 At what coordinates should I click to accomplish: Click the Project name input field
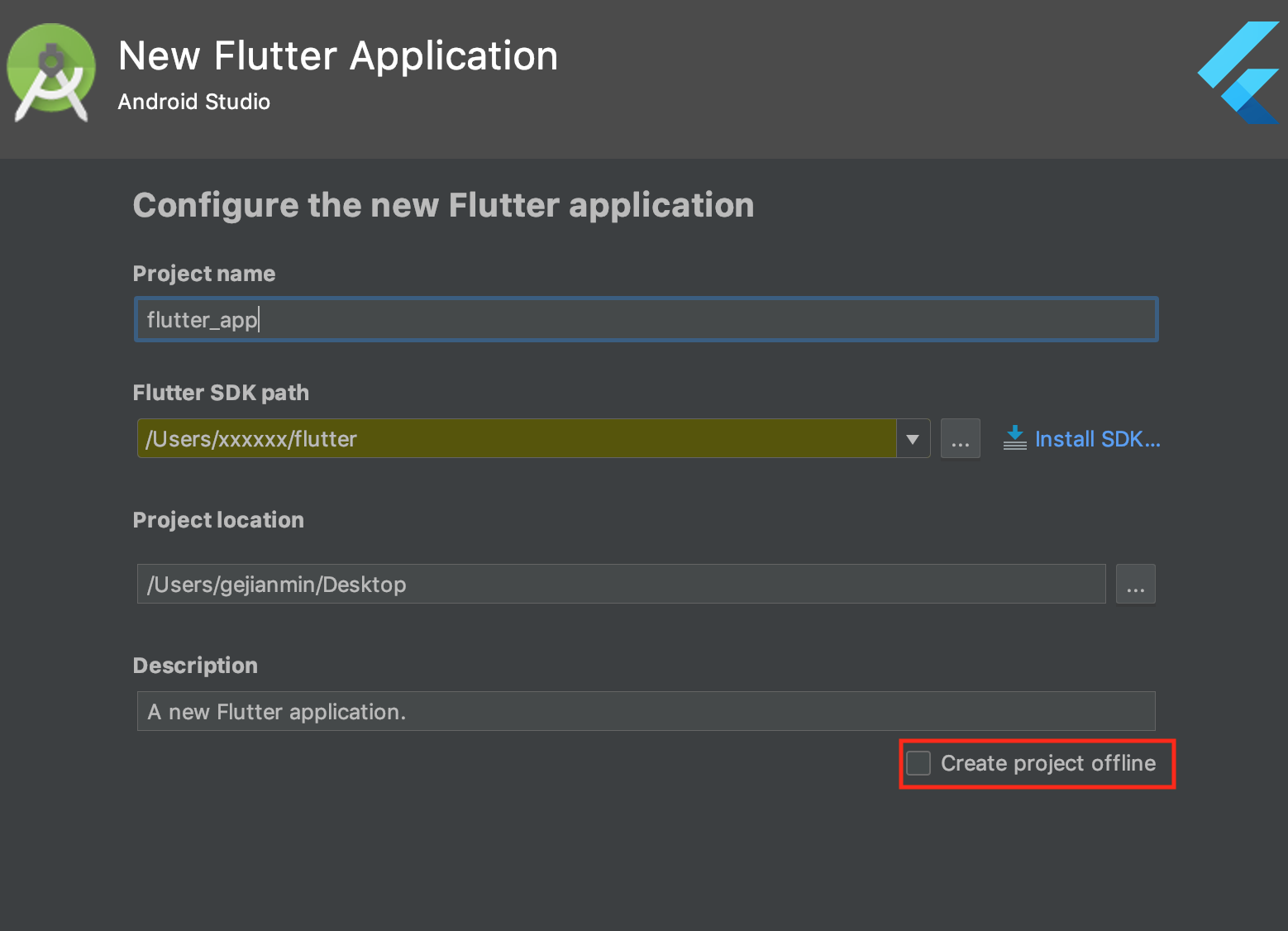click(646, 319)
